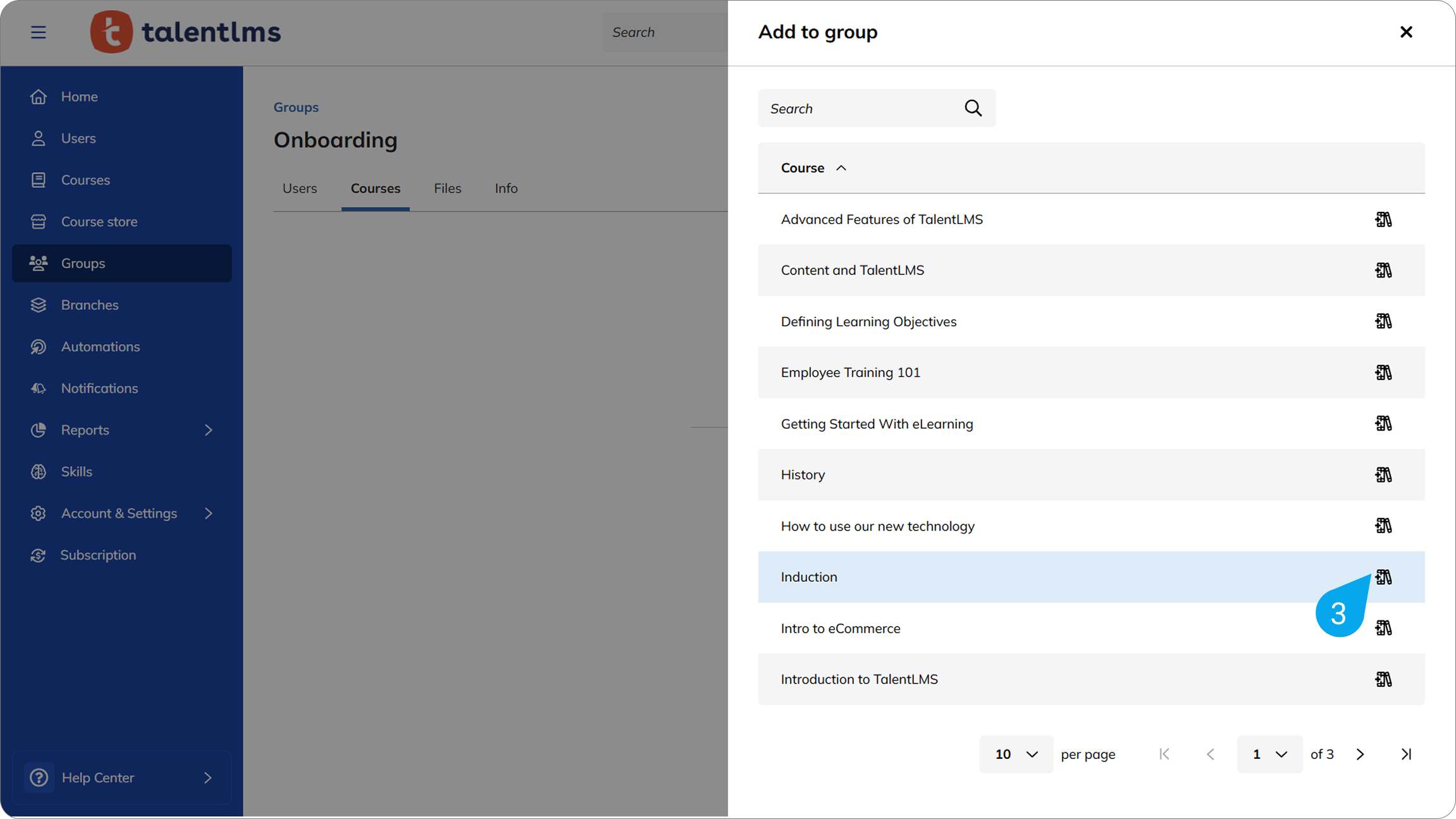Switch to the Files tab
This screenshot has height=819, width=1456.
pos(447,188)
